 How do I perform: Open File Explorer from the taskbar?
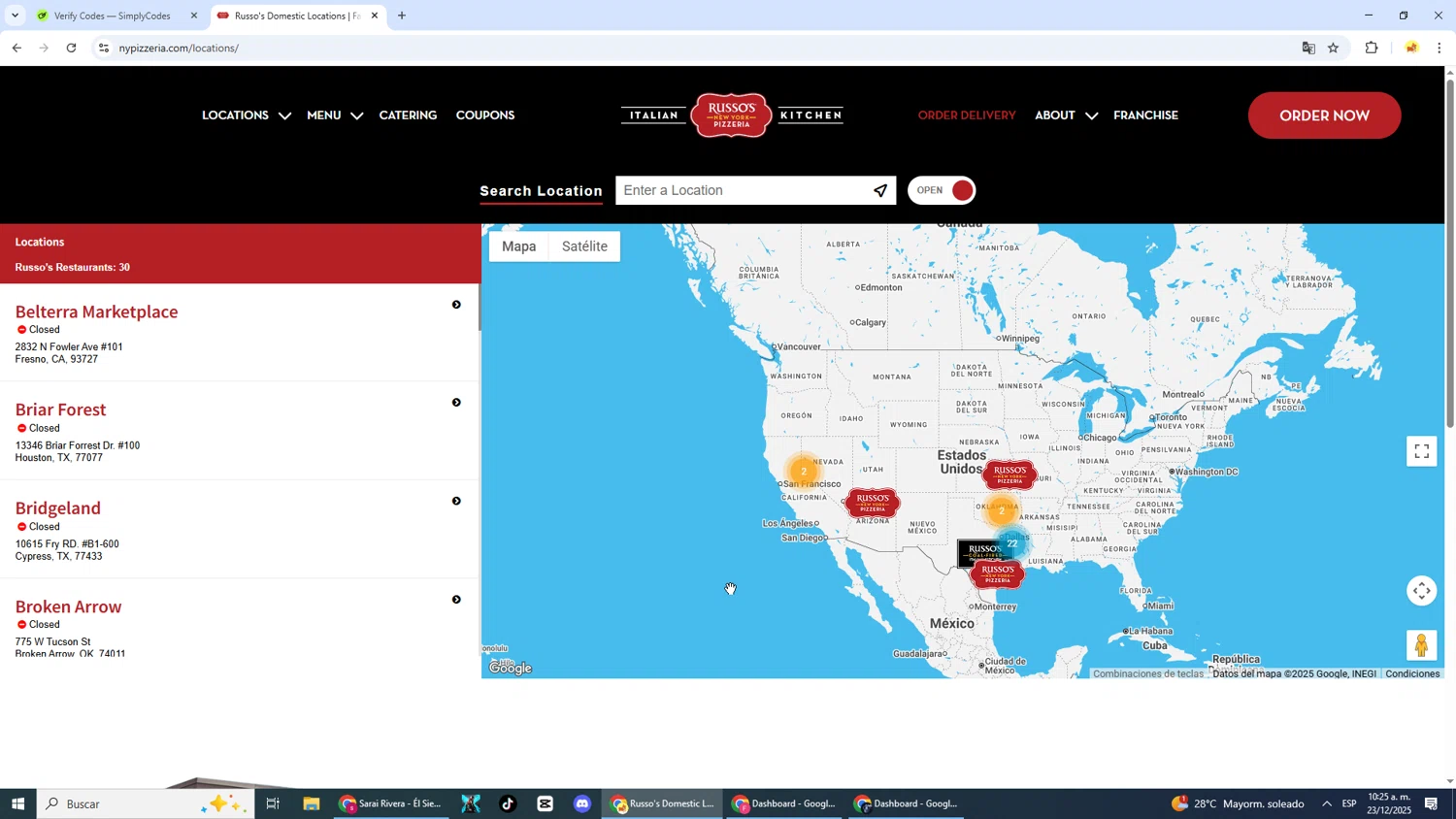pos(311,803)
